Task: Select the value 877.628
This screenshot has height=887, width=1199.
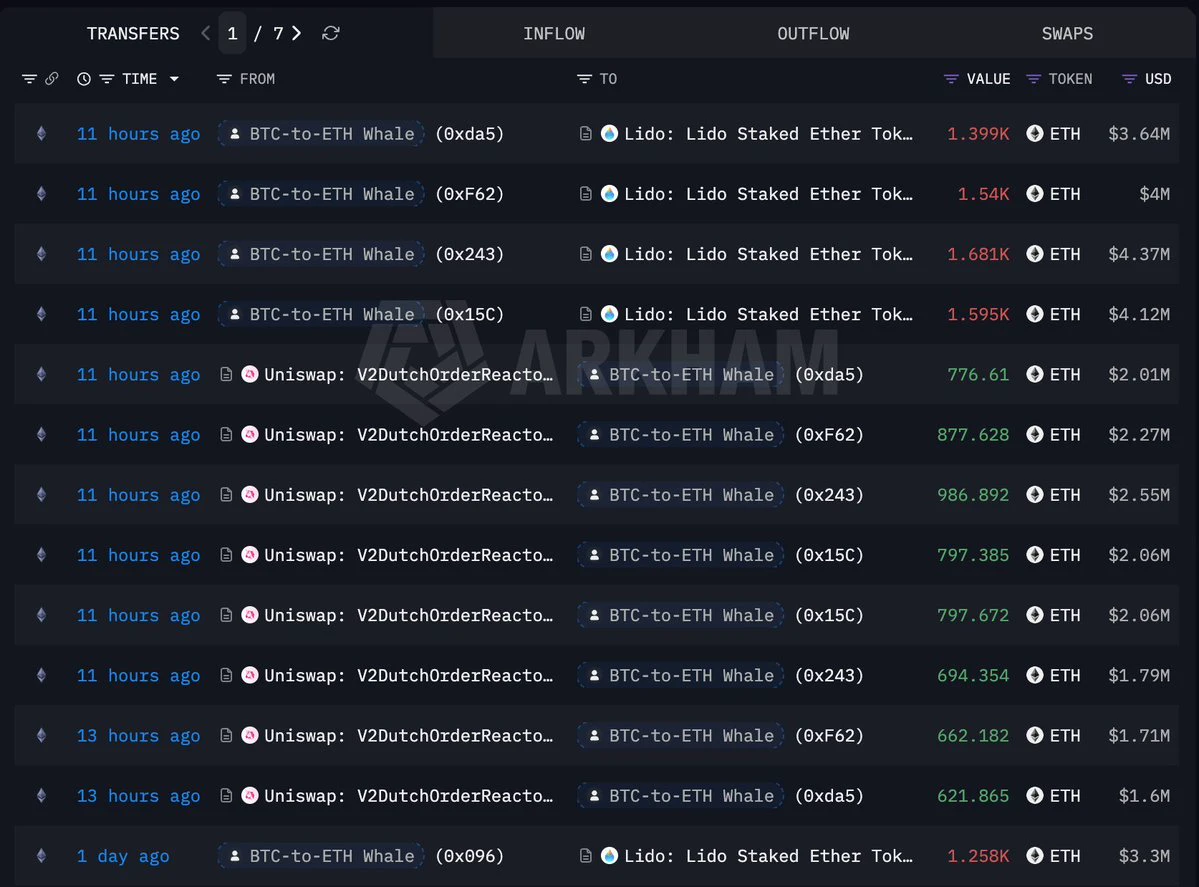Action: (973, 434)
